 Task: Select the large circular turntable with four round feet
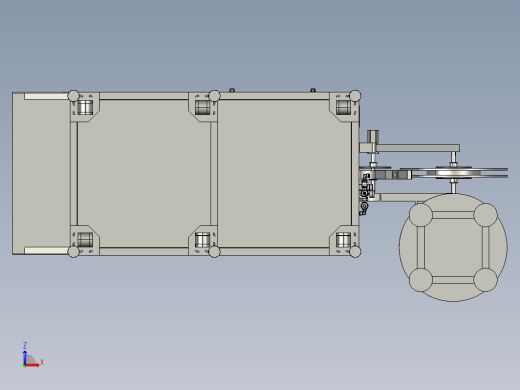[453, 247]
